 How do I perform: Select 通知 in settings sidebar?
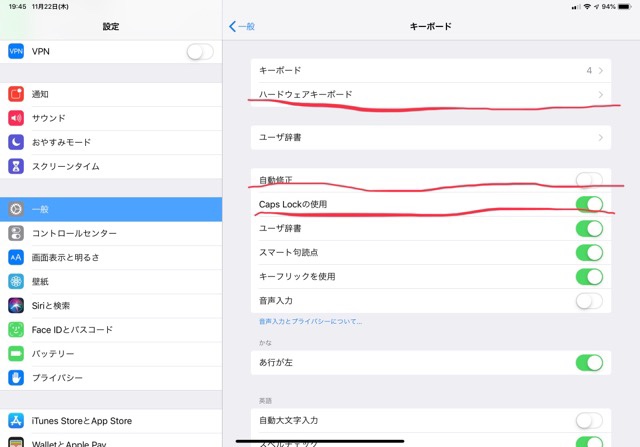111,94
